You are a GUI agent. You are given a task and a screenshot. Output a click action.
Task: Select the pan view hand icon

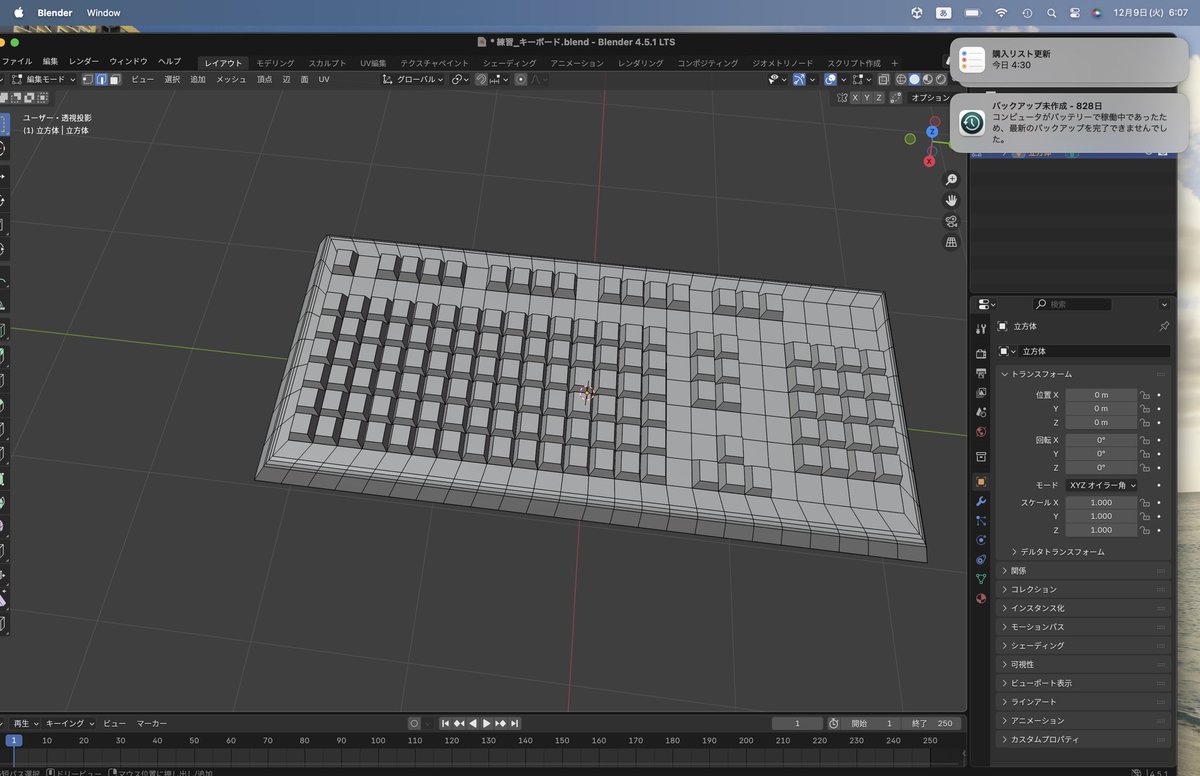click(x=951, y=200)
